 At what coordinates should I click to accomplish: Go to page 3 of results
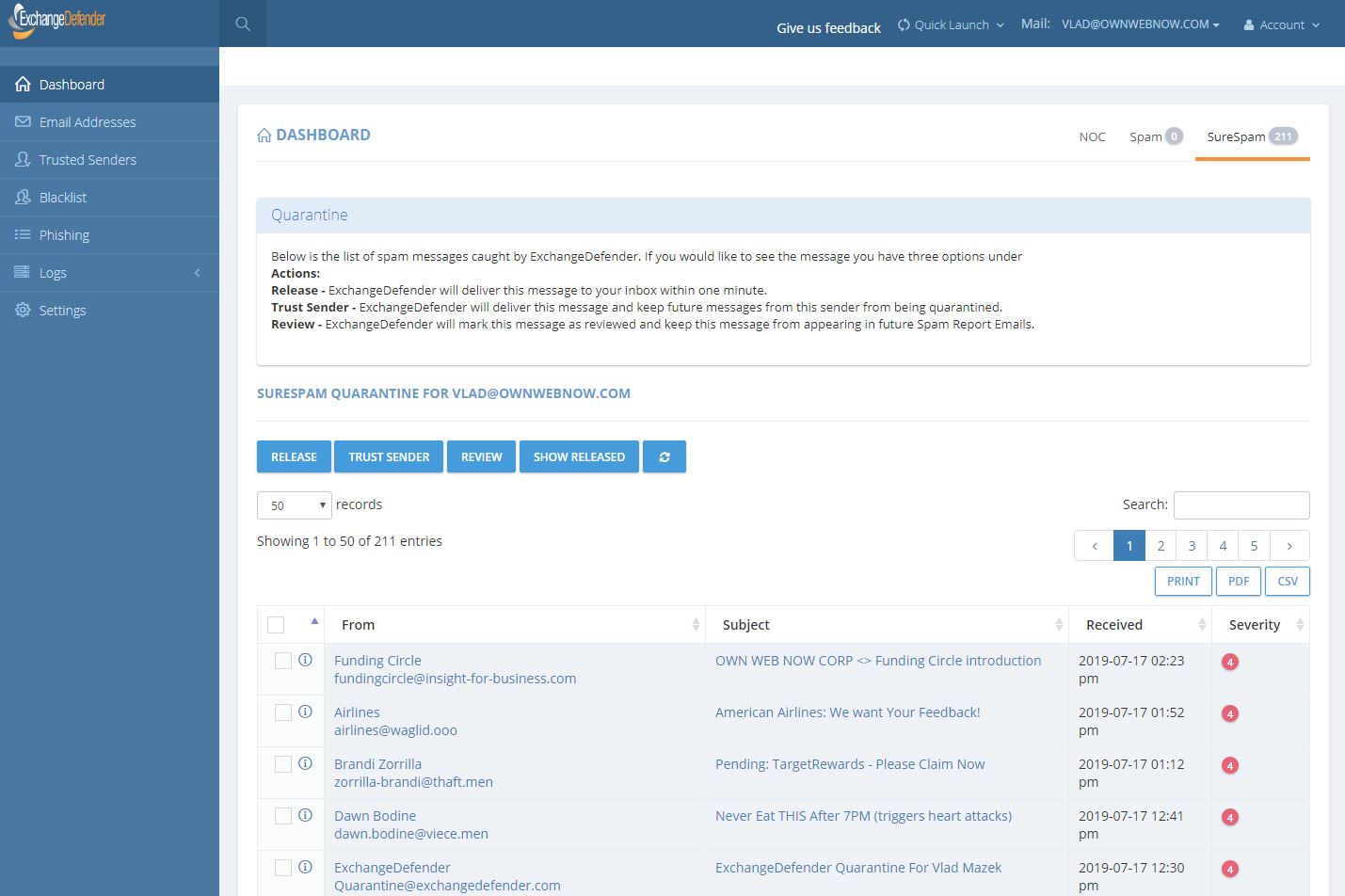(1192, 546)
